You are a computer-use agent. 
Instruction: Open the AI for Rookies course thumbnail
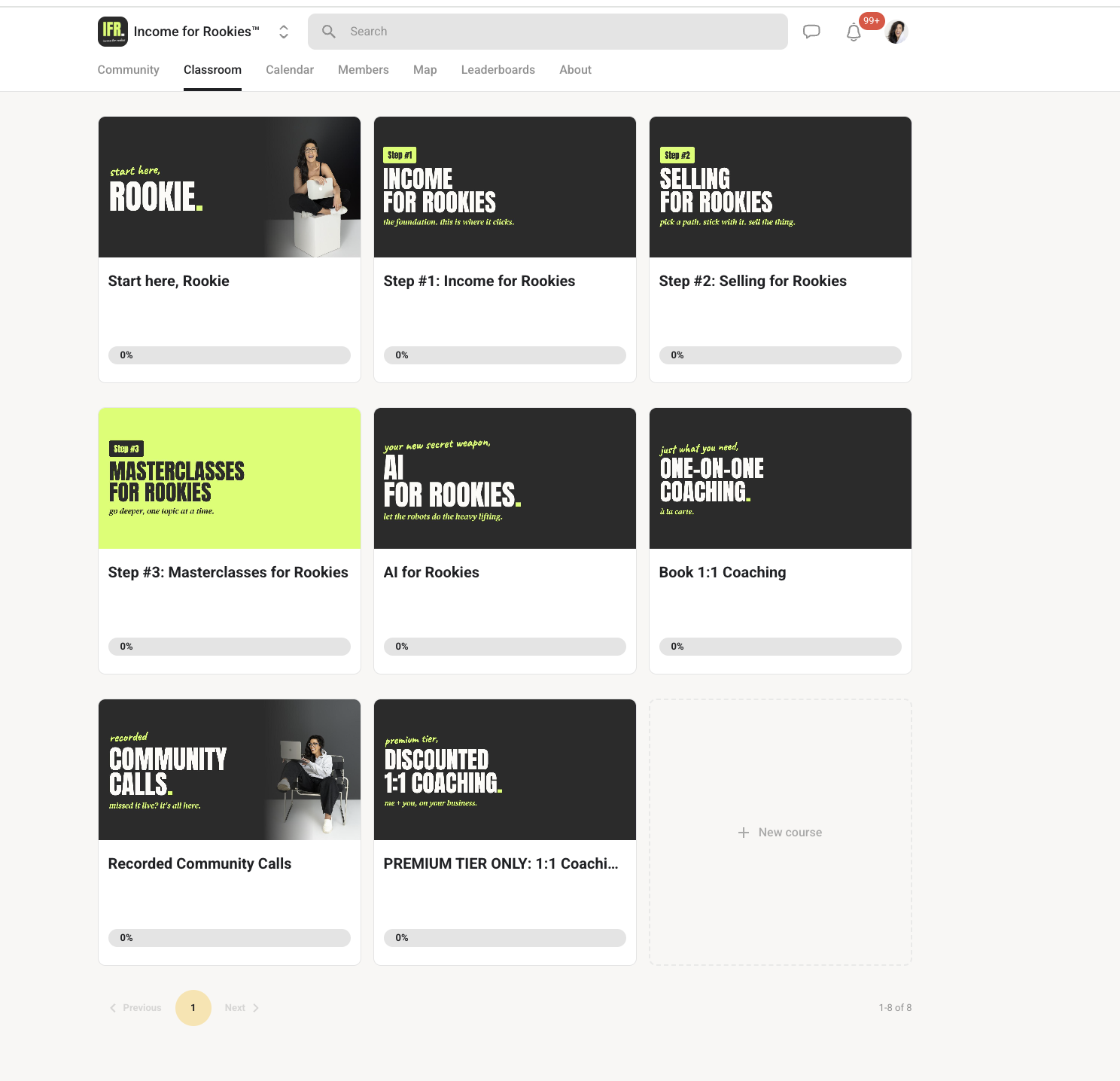505,478
